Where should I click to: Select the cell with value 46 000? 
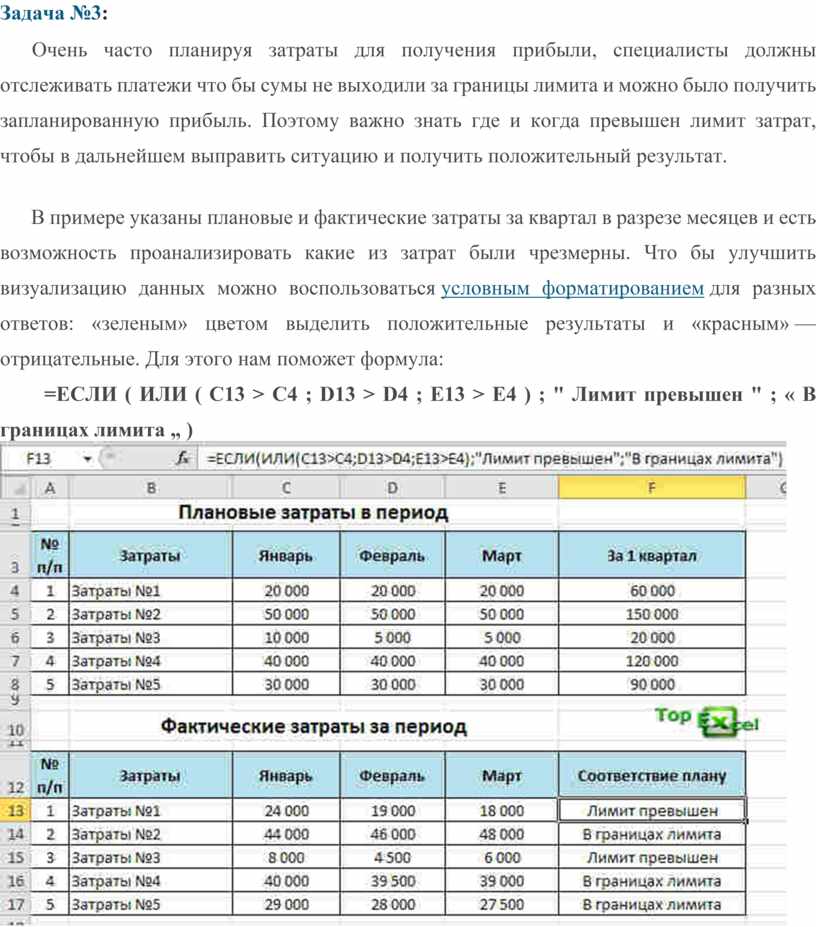tap(393, 834)
